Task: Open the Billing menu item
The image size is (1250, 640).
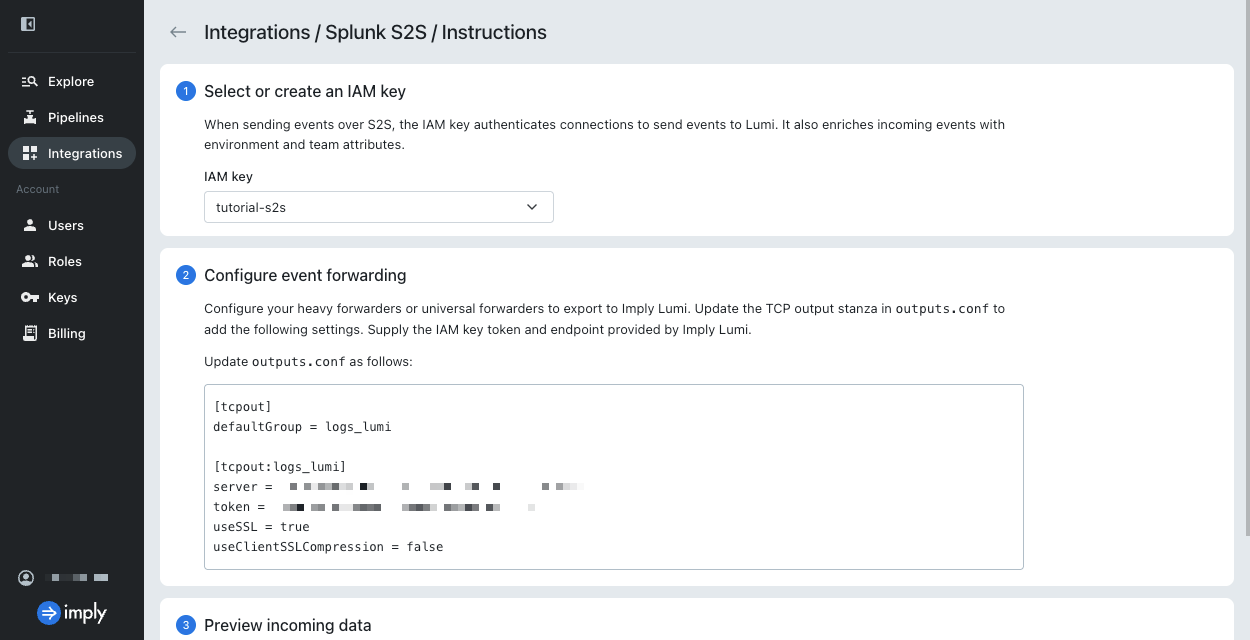Action: coord(72,333)
